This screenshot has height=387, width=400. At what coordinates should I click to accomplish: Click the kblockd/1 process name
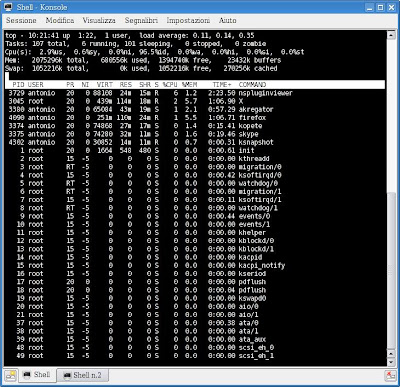pyautogui.click(x=256, y=249)
